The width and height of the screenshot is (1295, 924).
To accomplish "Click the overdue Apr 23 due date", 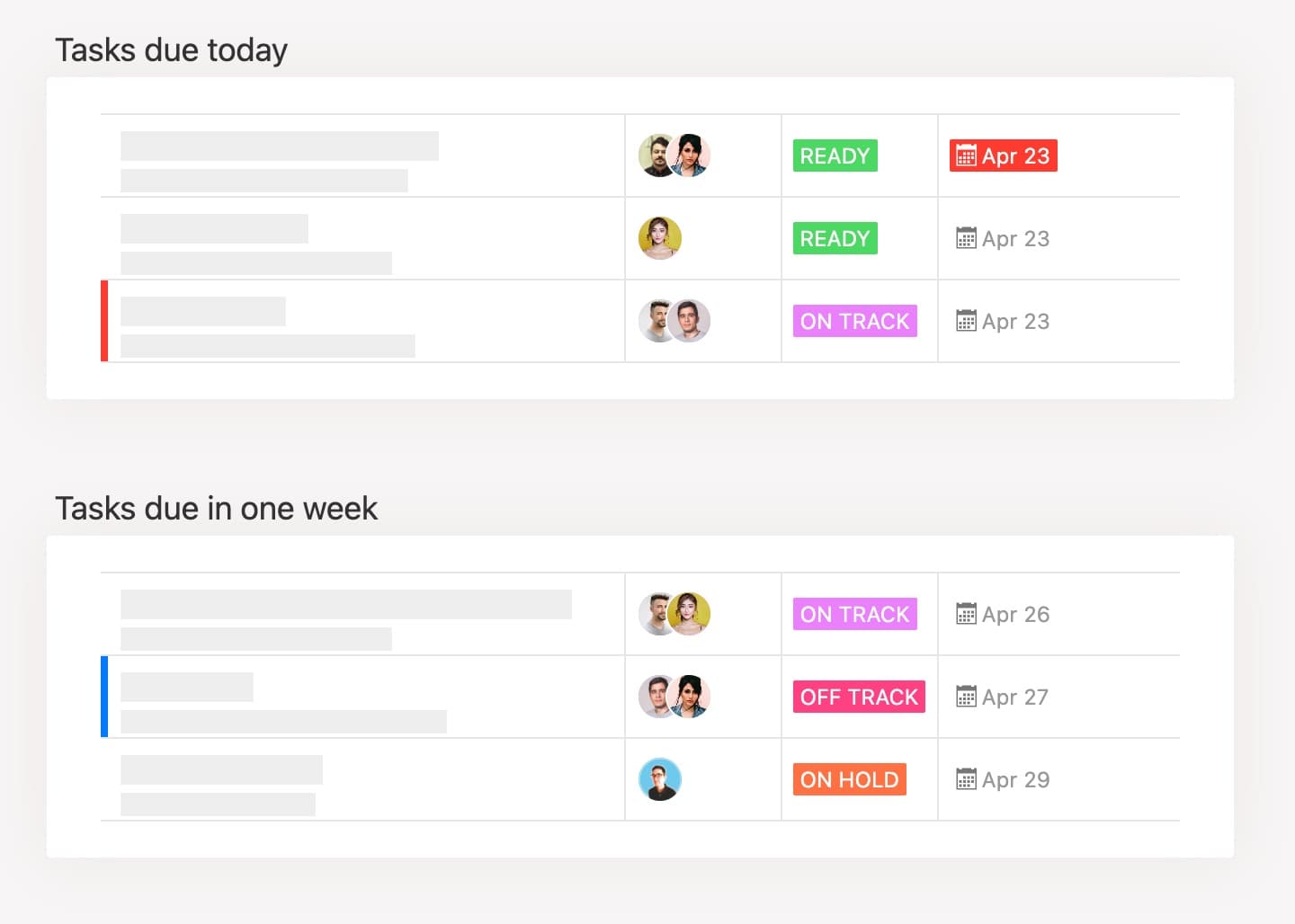I will click(1003, 155).
